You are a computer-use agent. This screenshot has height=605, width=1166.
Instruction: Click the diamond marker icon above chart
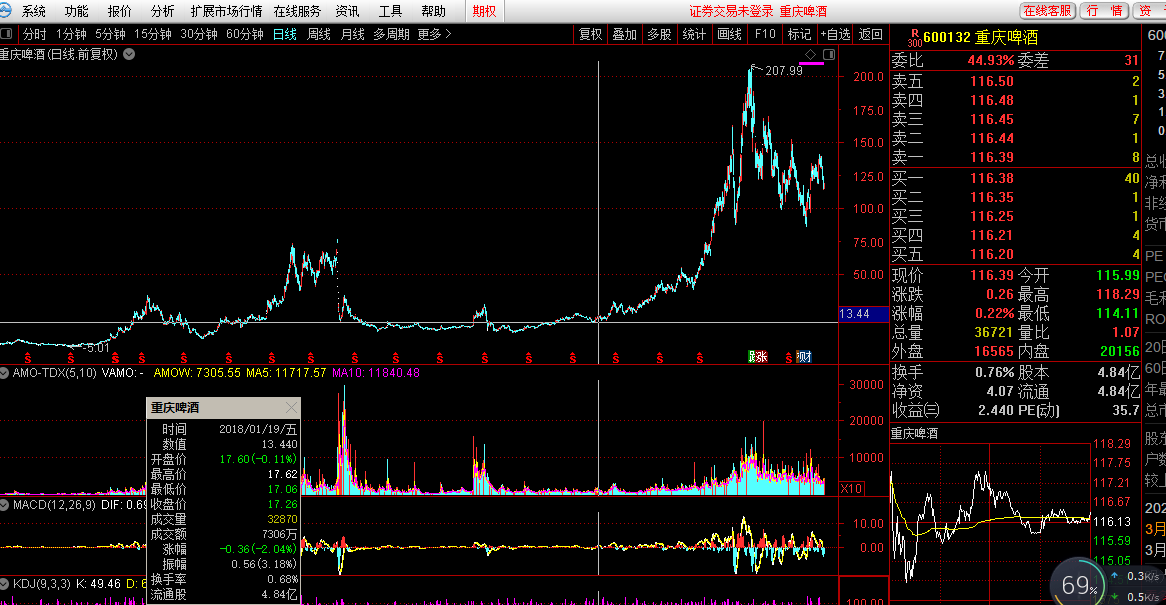tap(810, 53)
